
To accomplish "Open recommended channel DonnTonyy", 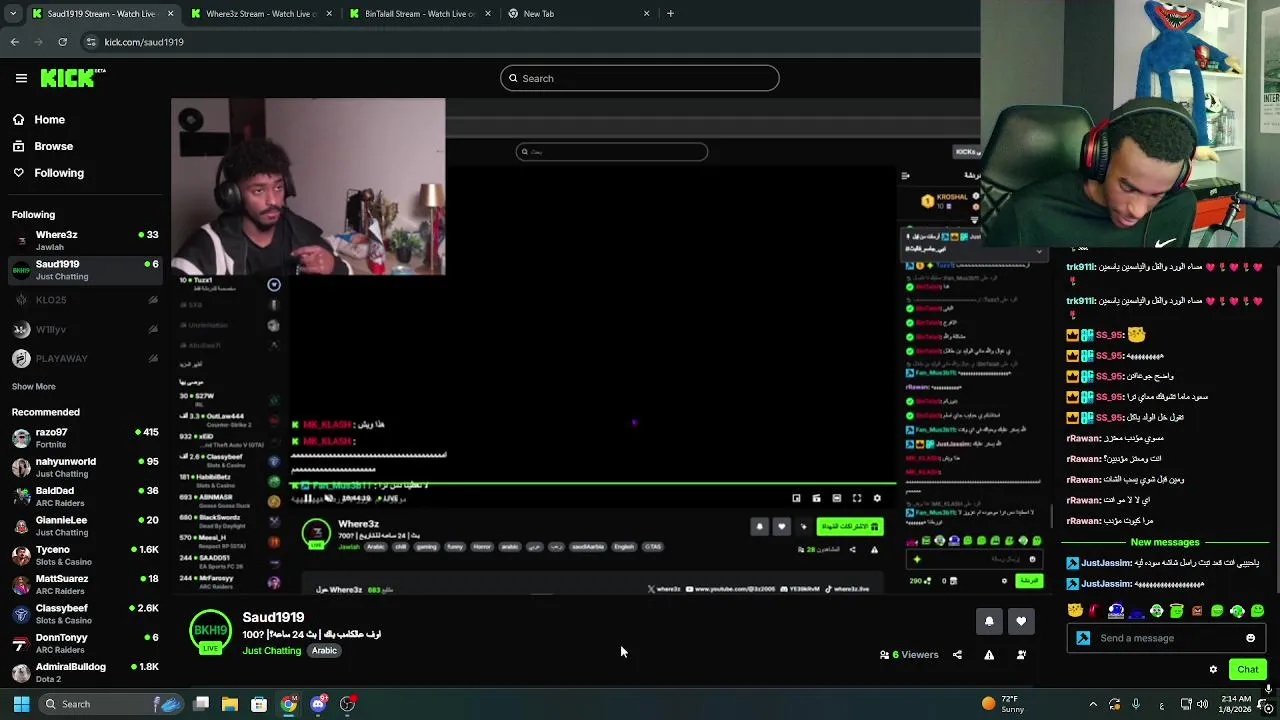I will 85,643.
